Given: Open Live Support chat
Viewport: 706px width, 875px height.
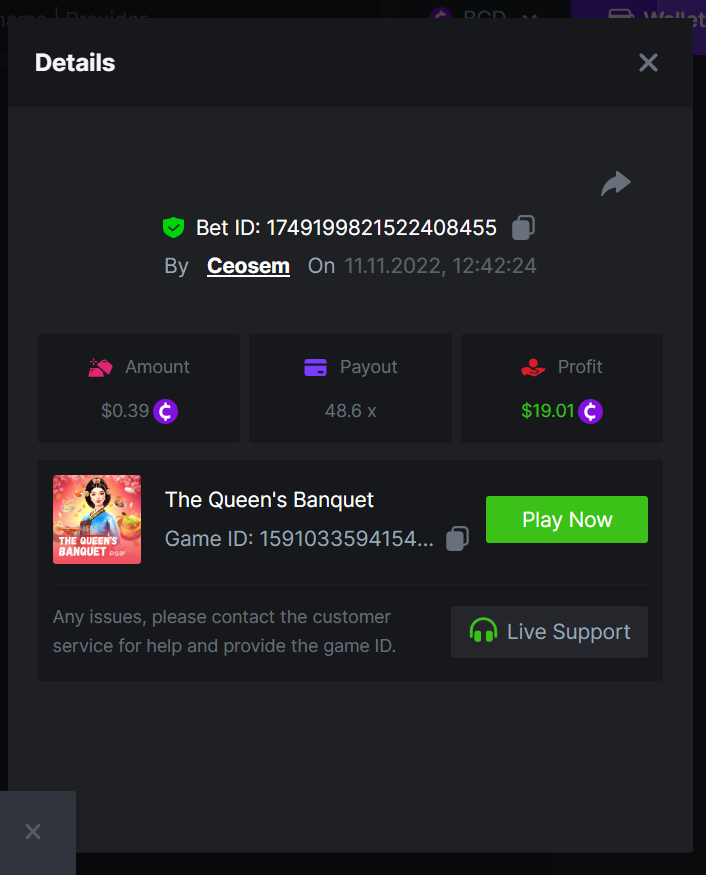Looking at the screenshot, I should (x=549, y=632).
